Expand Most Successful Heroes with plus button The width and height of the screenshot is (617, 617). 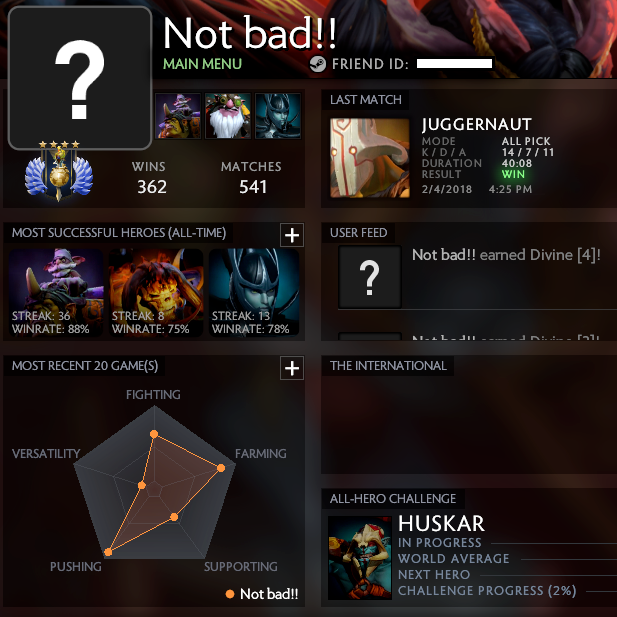point(292,235)
